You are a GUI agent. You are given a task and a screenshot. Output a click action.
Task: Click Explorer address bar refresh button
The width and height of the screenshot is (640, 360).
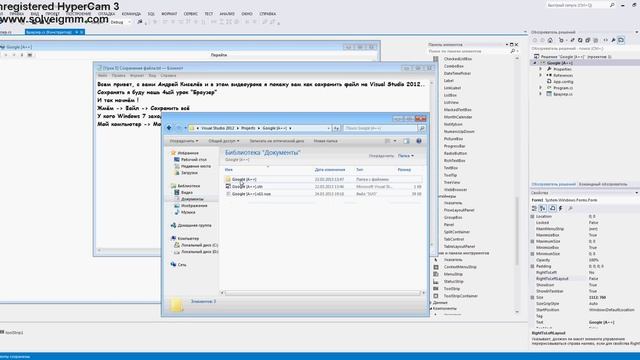(x=336, y=128)
